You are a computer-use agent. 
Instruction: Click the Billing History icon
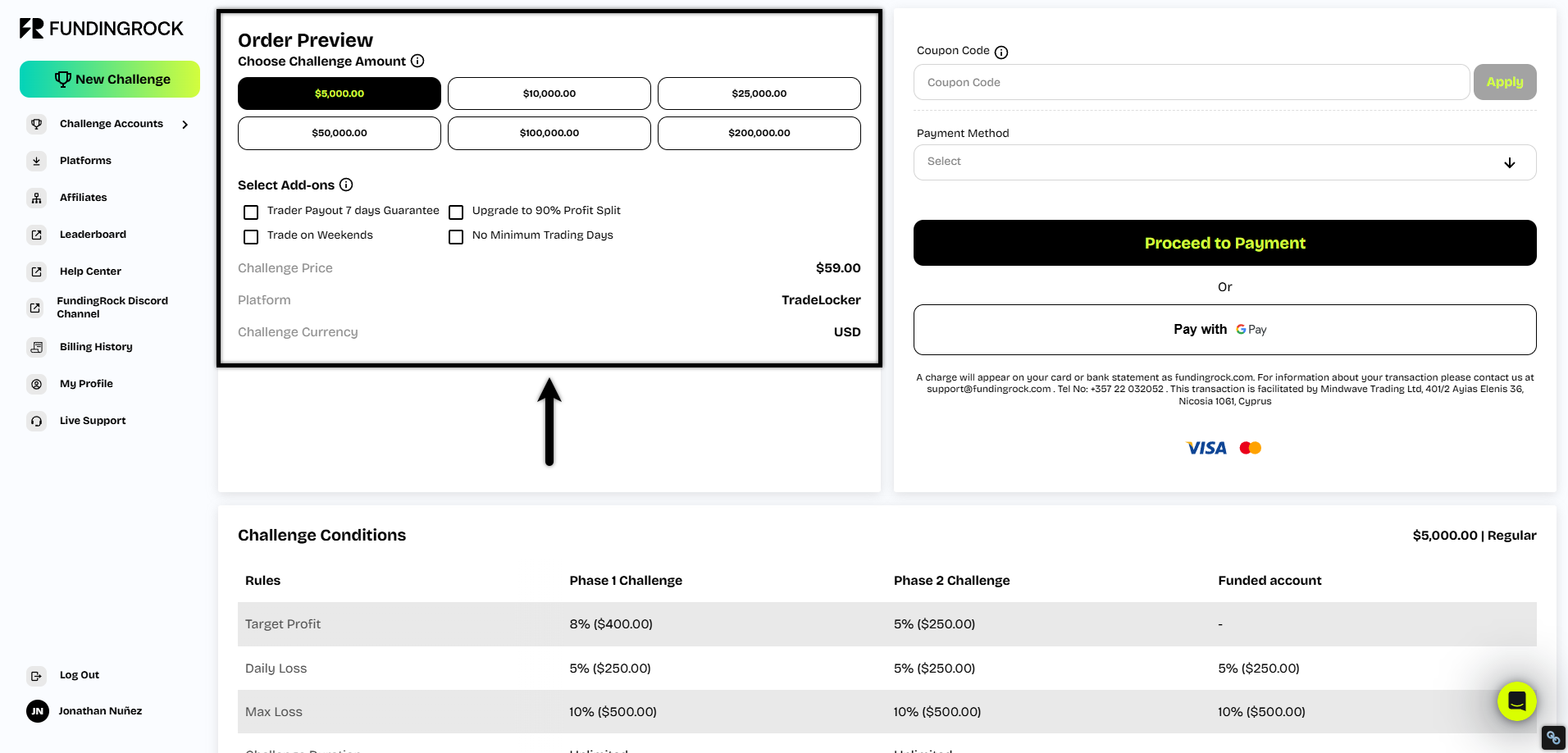36,348
